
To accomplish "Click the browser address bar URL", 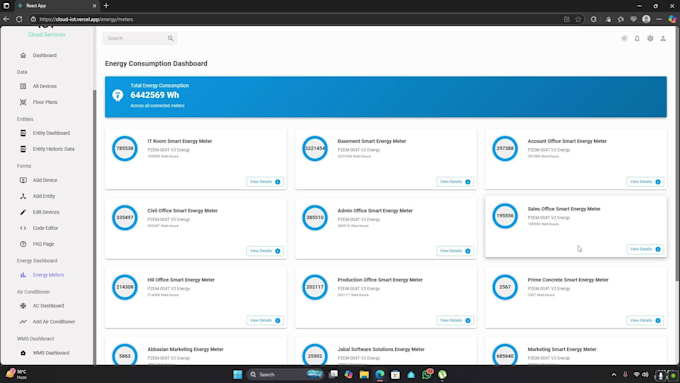I will [86, 19].
